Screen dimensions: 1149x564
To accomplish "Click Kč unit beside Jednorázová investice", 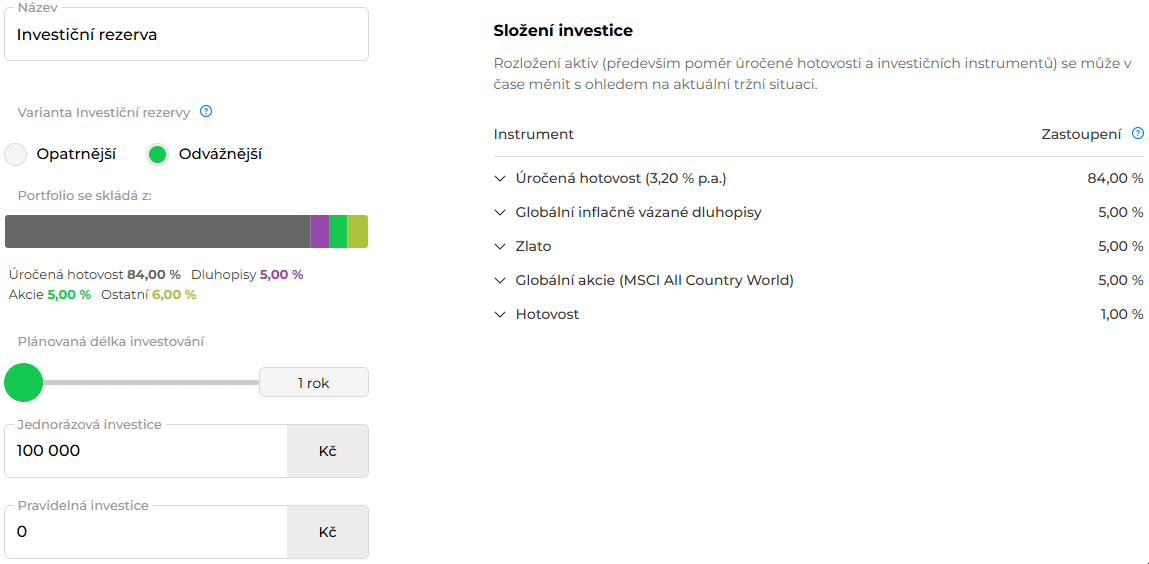I will click(328, 451).
